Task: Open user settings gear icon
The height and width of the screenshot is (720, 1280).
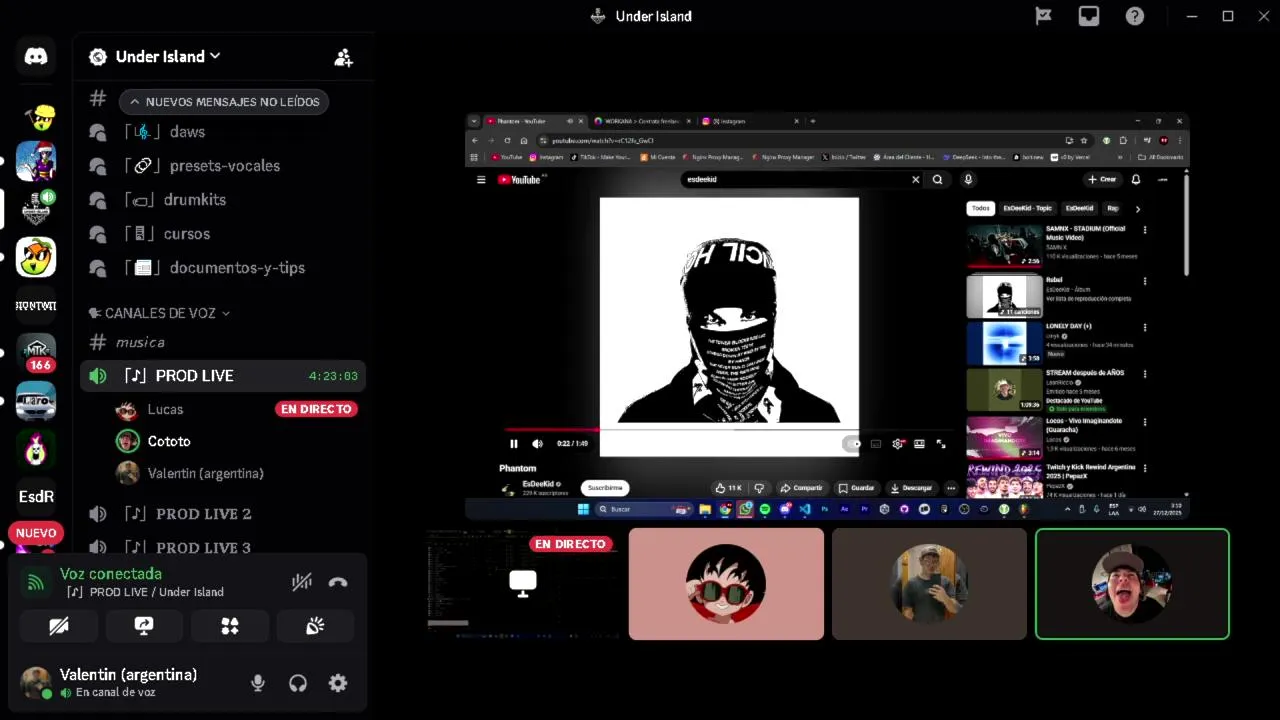Action: pyautogui.click(x=338, y=683)
